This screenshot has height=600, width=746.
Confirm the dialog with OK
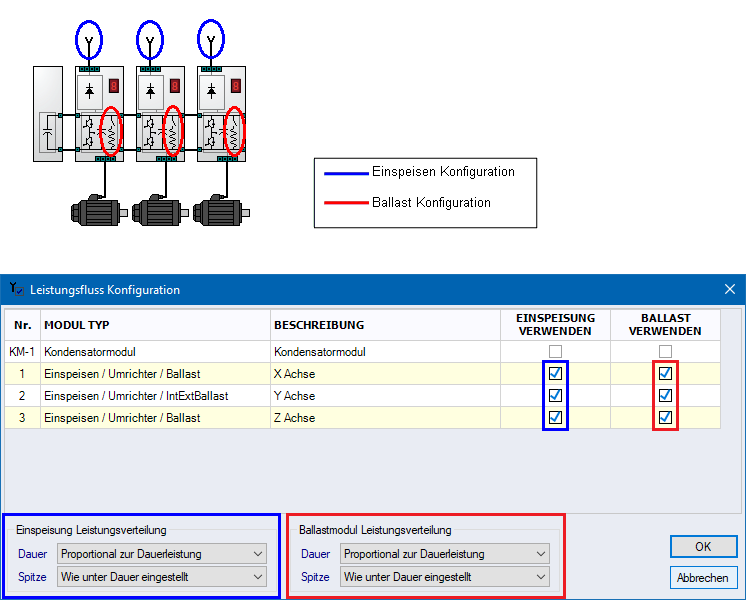tap(703, 547)
